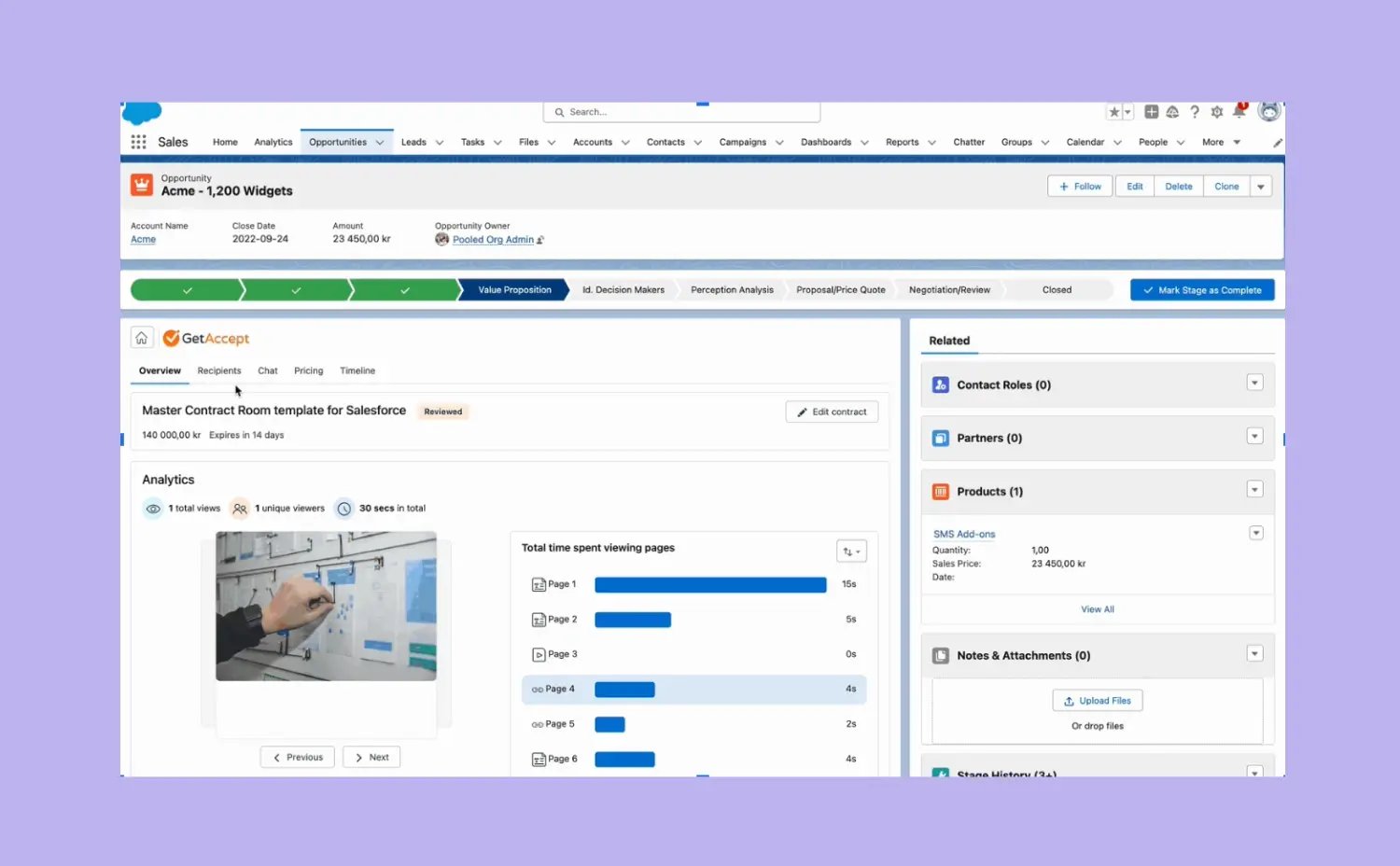Image resolution: width=1400 pixels, height=866 pixels.
Task: Open the Recipients tab
Action: click(218, 370)
